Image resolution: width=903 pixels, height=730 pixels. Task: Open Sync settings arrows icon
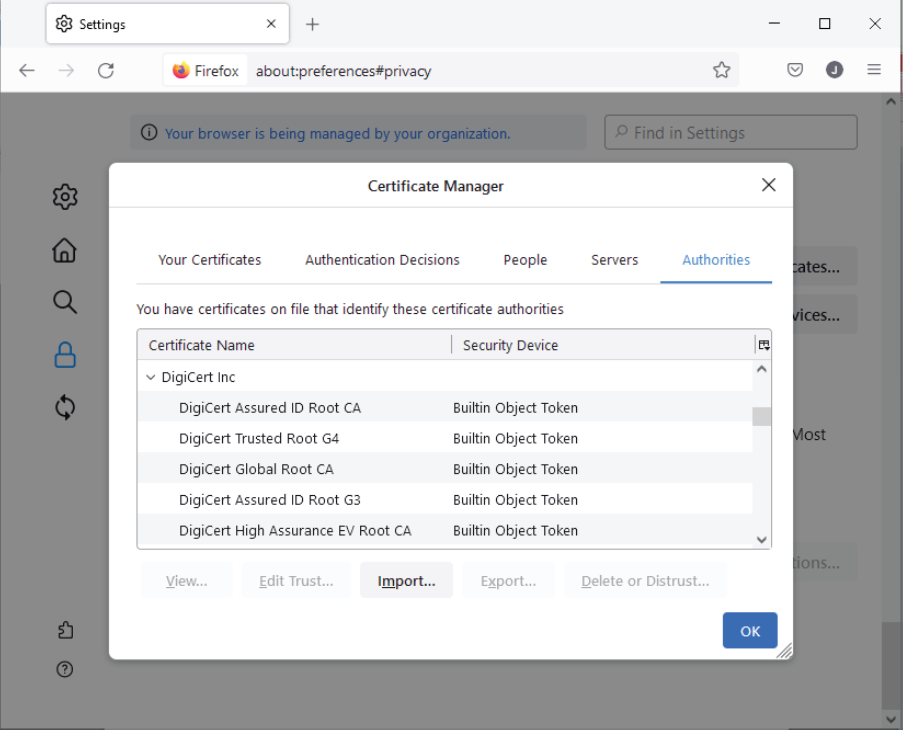pos(65,408)
